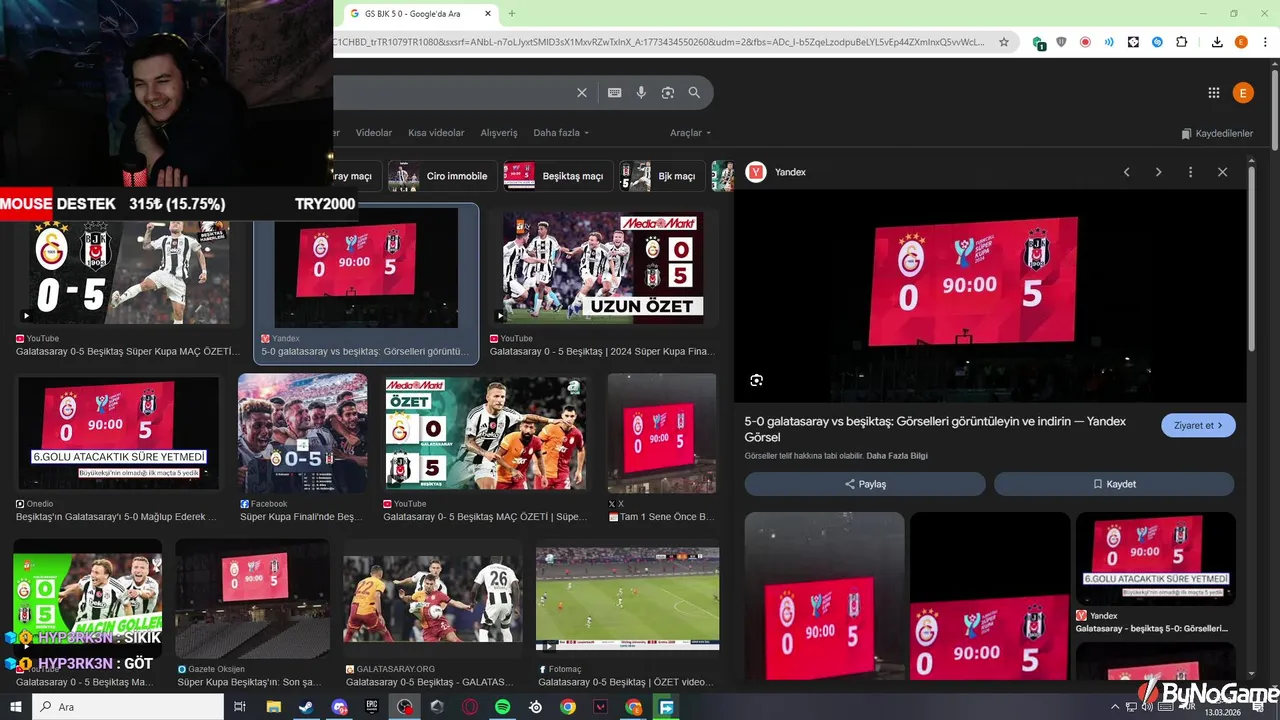Image resolution: width=1280 pixels, height=720 pixels.
Task: Open the 6.GOLU ATACAKTIK Onedio thumbnail
Action: pos(118,432)
